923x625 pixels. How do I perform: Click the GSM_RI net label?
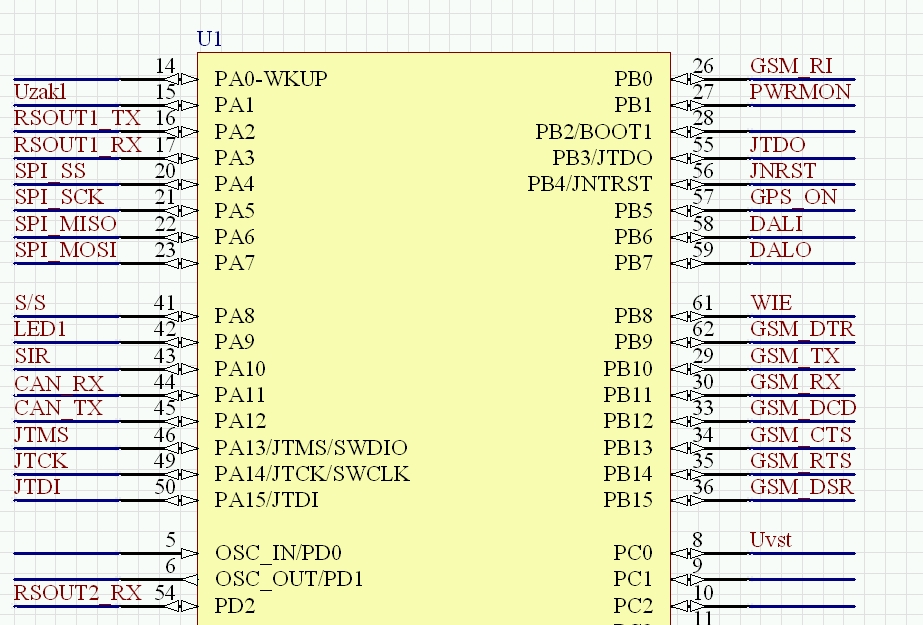click(x=791, y=65)
